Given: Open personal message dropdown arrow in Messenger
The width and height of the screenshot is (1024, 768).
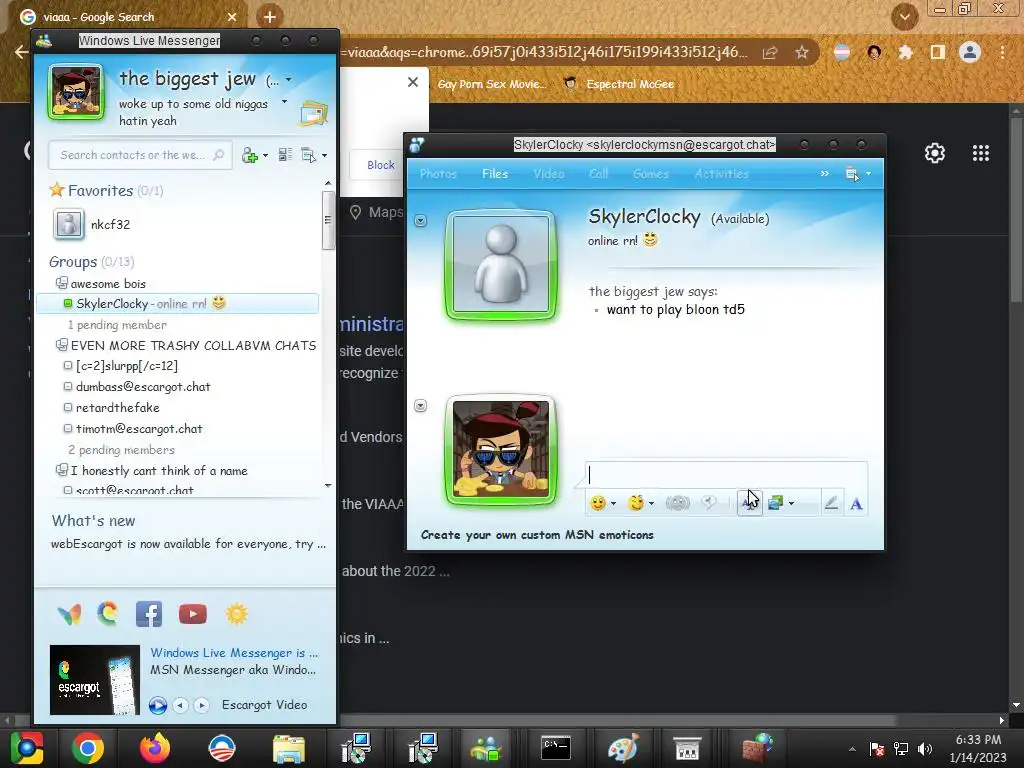Looking at the screenshot, I should coord(284,102).
